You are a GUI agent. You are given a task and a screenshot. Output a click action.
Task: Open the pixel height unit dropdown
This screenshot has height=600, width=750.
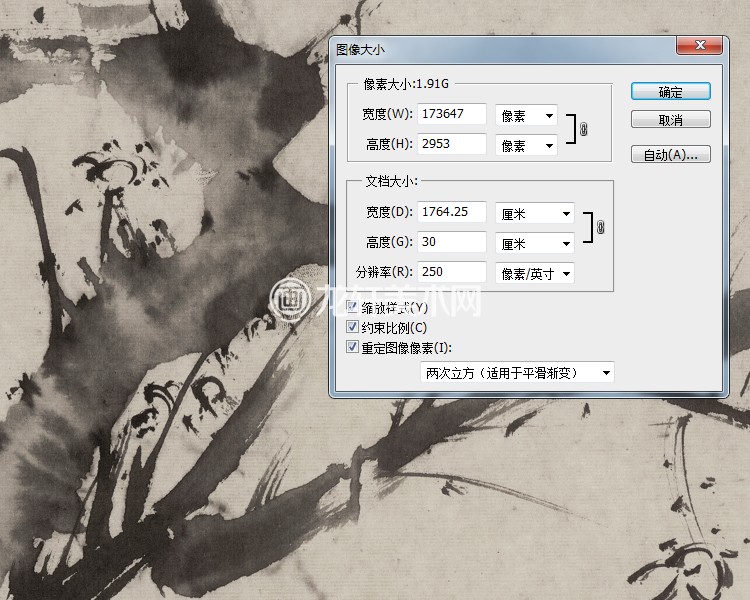(526, 146)
